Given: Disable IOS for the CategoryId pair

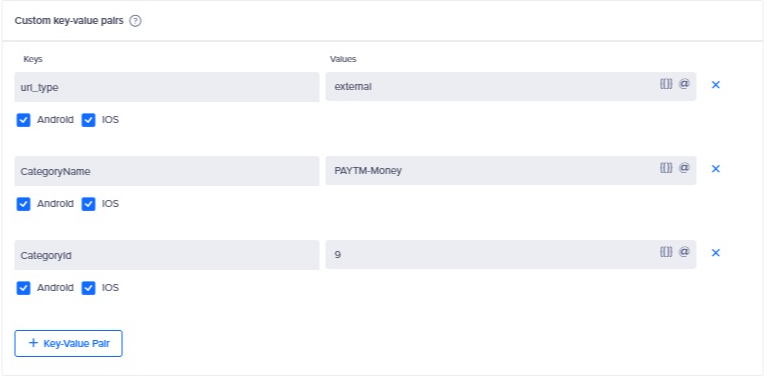Looking at the screenshot, I should pos(88,288).
